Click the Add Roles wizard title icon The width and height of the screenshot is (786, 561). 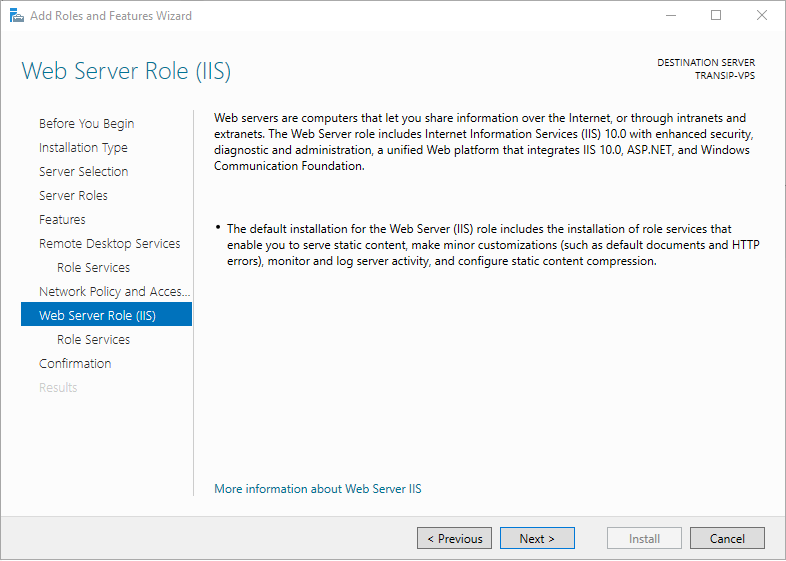[17, 16]
